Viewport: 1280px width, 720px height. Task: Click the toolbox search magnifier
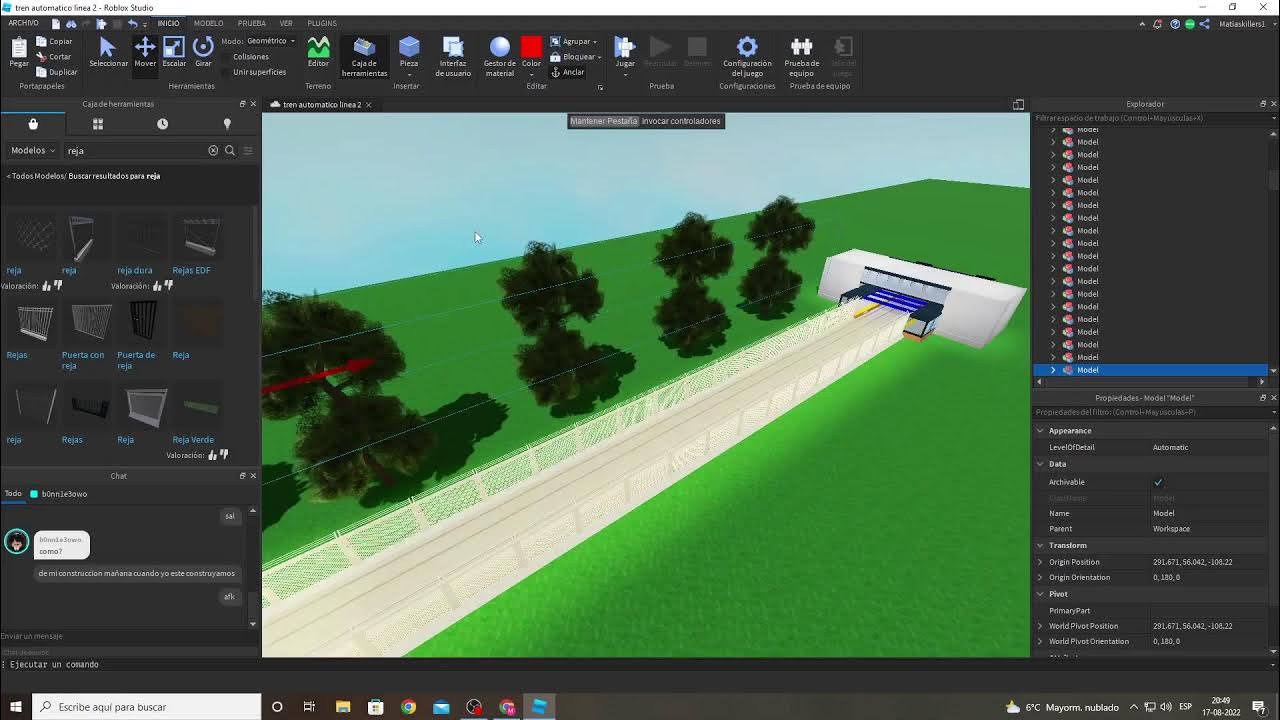click(230, 150)
